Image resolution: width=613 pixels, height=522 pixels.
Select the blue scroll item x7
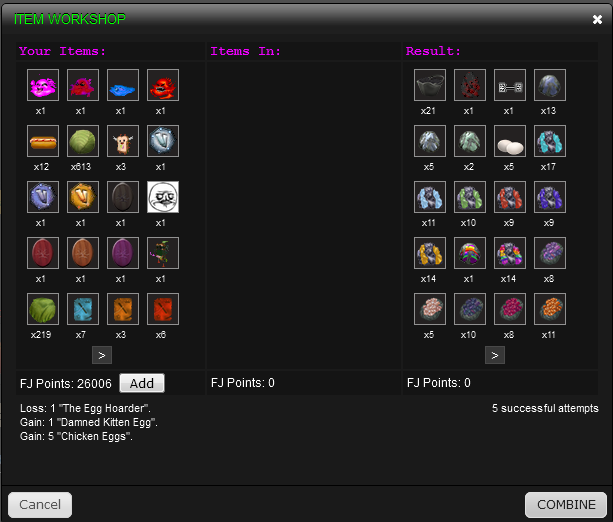pyautogui.click(x=83, y=309)
